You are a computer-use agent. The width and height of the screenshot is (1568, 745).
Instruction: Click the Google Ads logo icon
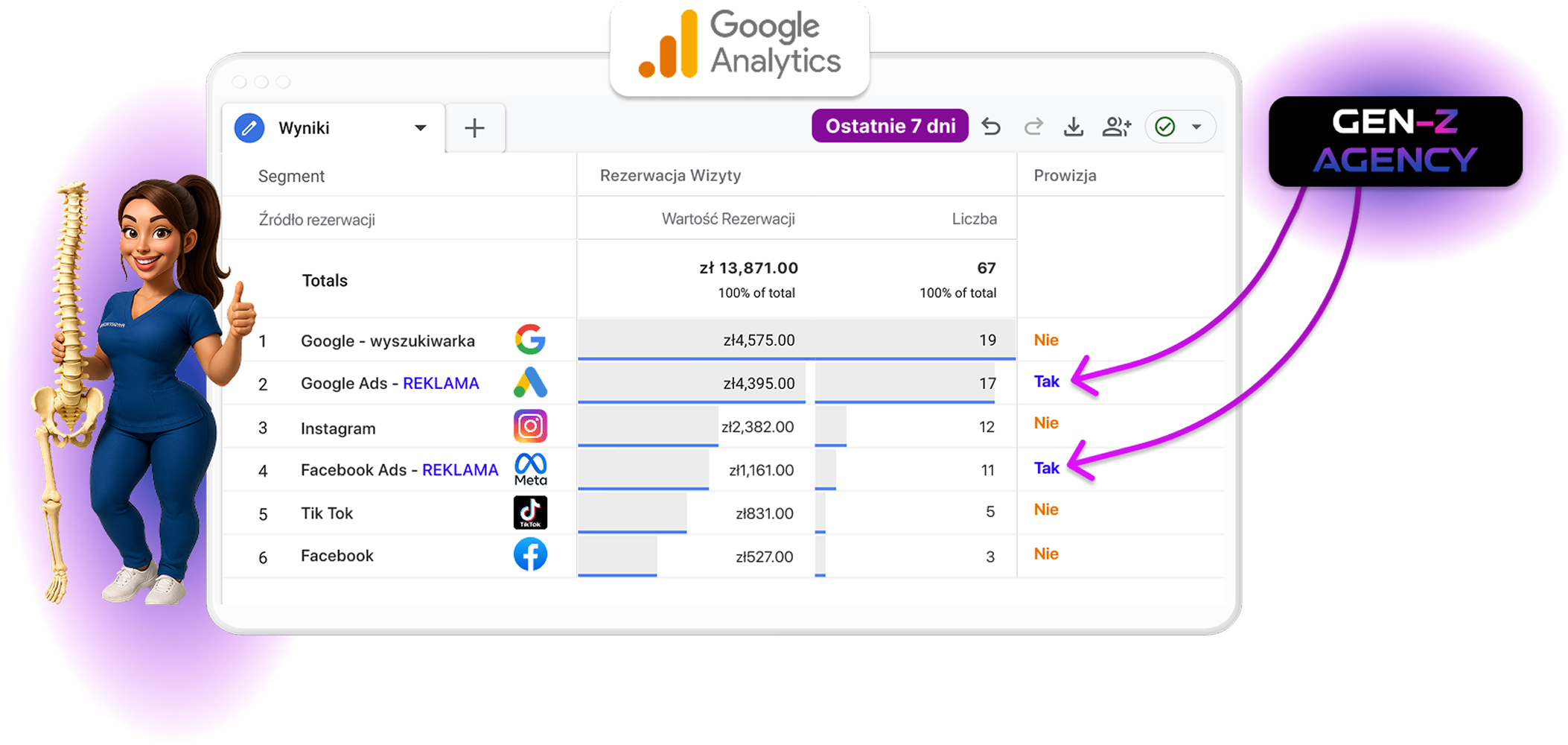pos(530,383)
